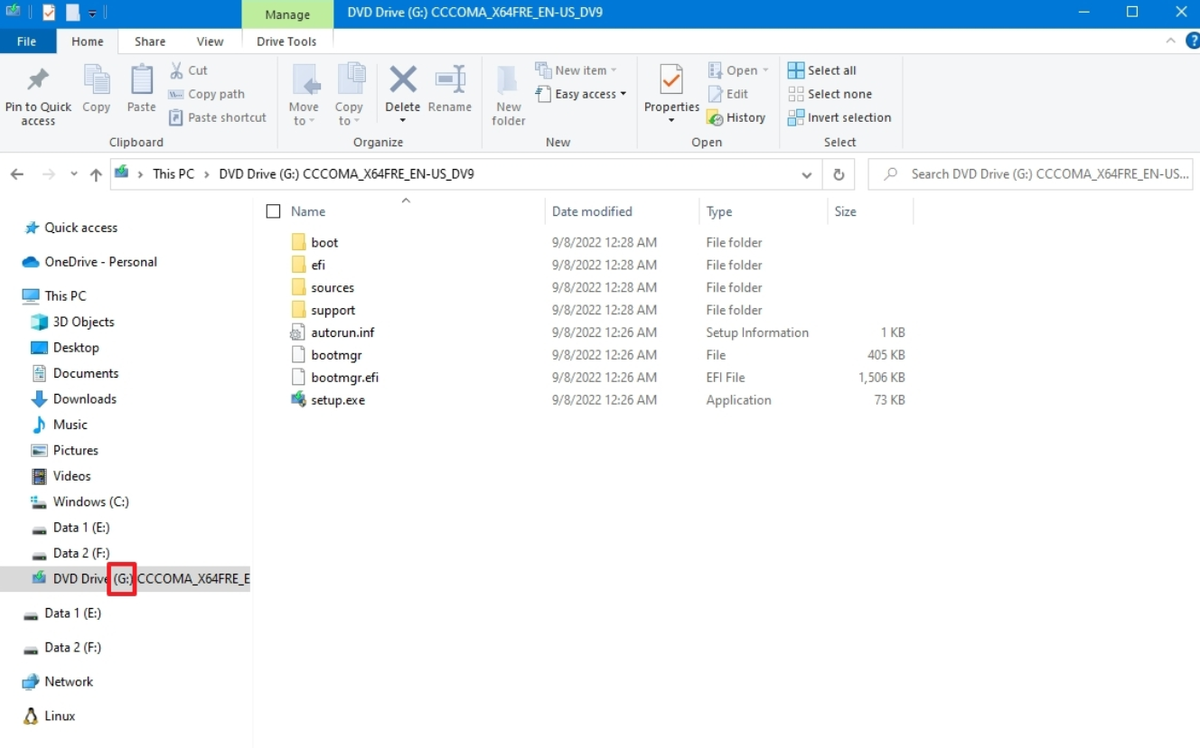1200x748 pixels.
Task: Click the Manage contextual tab
Action: 288,14
